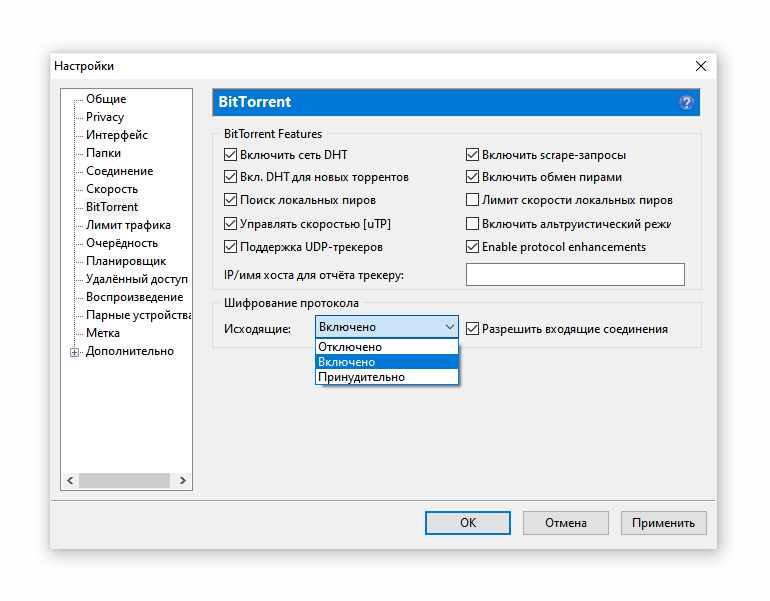
Task: Toggle Включить сеть DHT checkbox
Action: click(230, 155)
